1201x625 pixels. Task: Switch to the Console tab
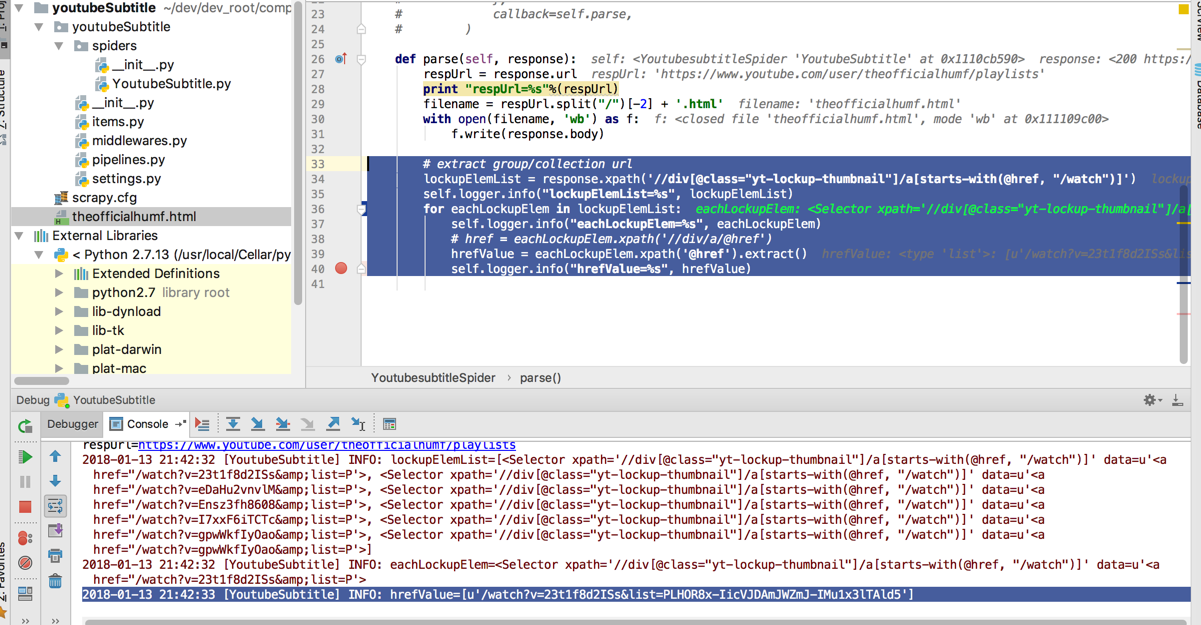(x=147, y=424)
